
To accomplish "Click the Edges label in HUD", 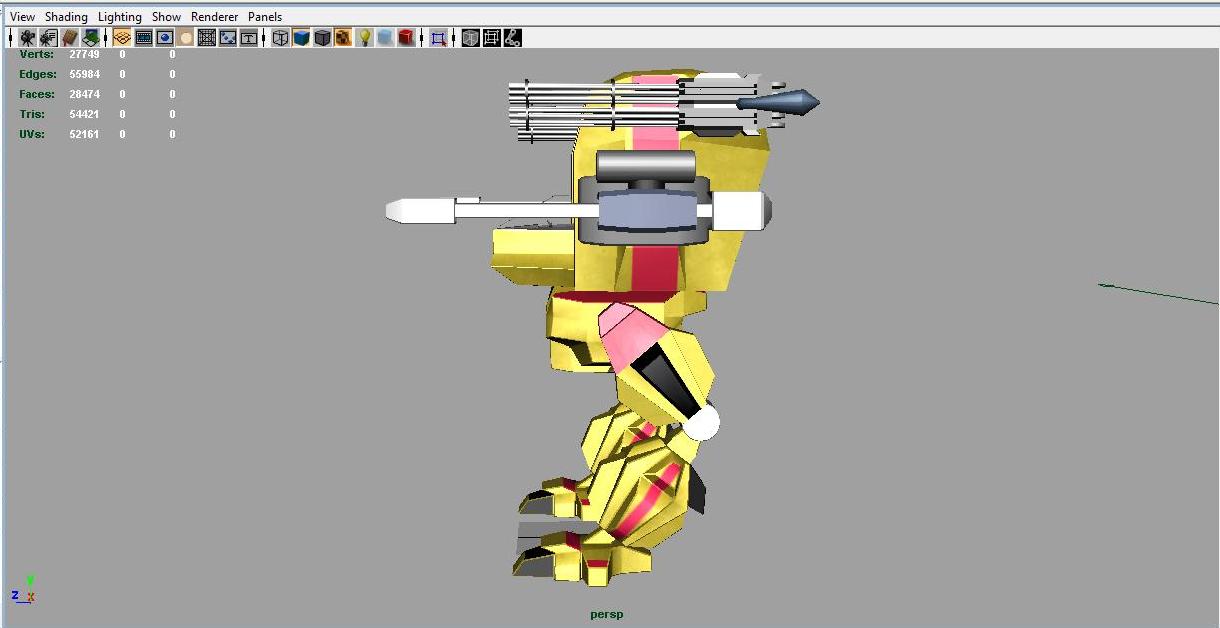I will (38, 74).
